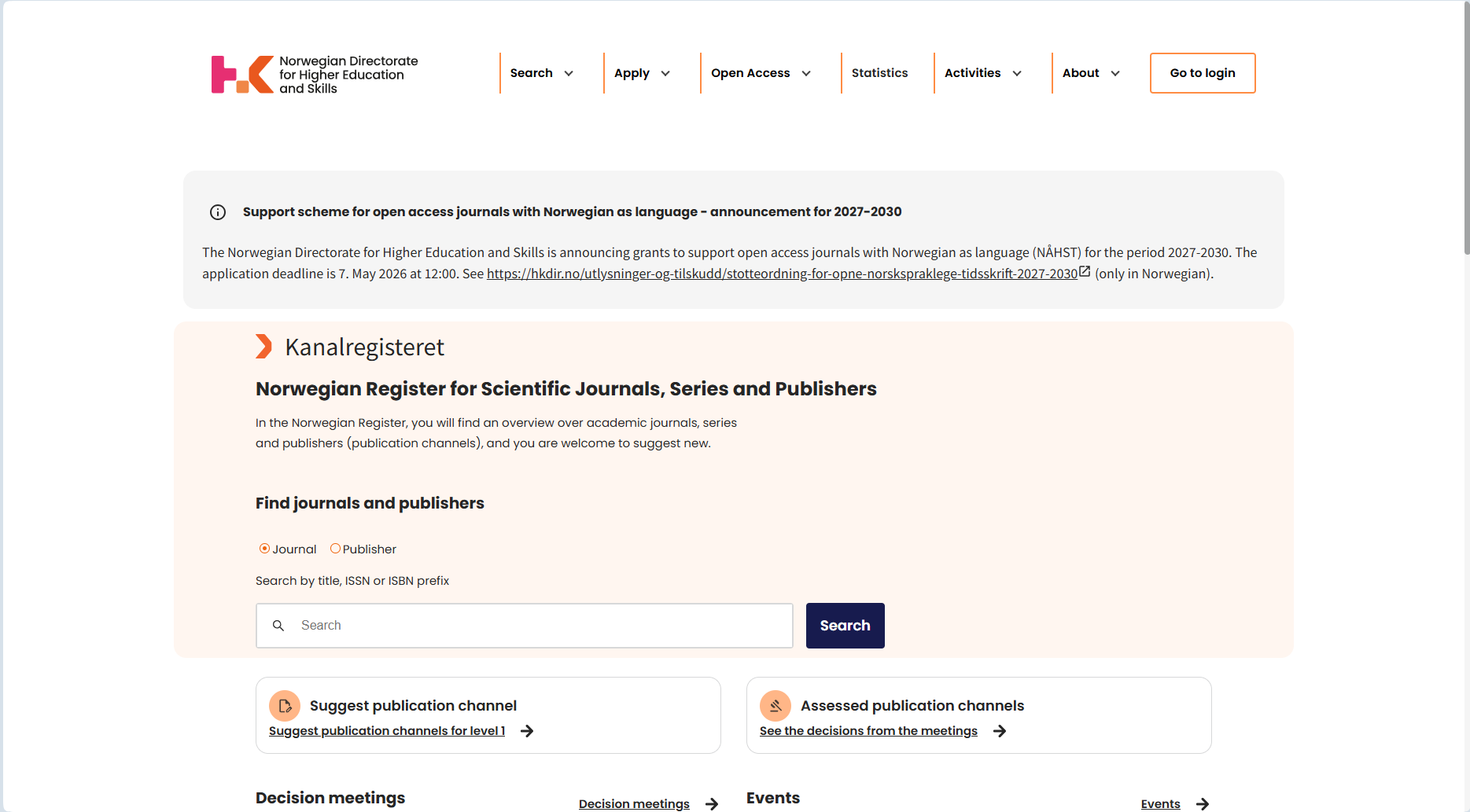The height and width of the screenshot is (812, 1470).
Task: Click the orange Kanalregisteret chevron icon
Action: pyautogui.click(x=263, y=347)
